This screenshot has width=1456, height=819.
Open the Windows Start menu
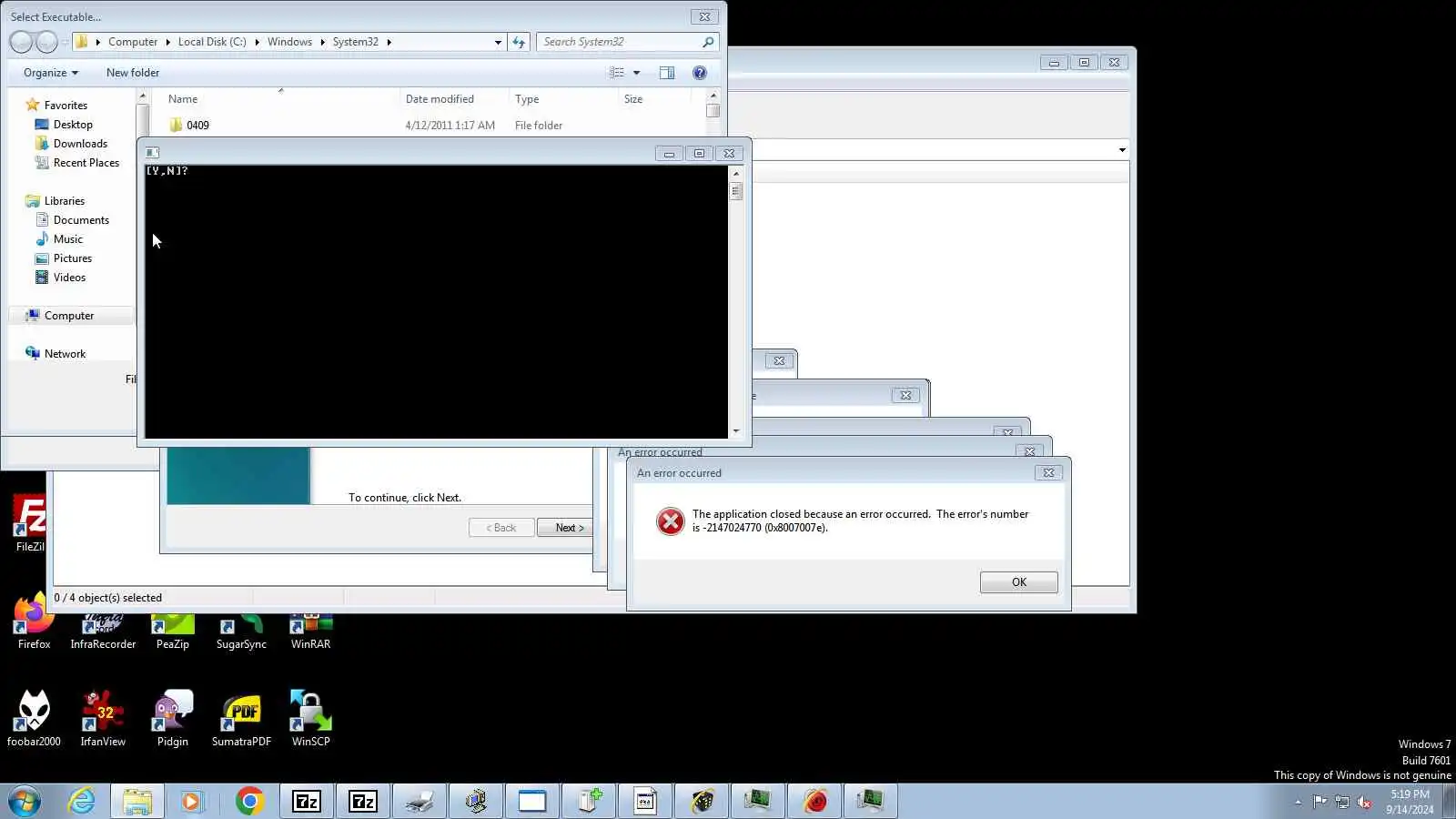[x=25, y=801]
